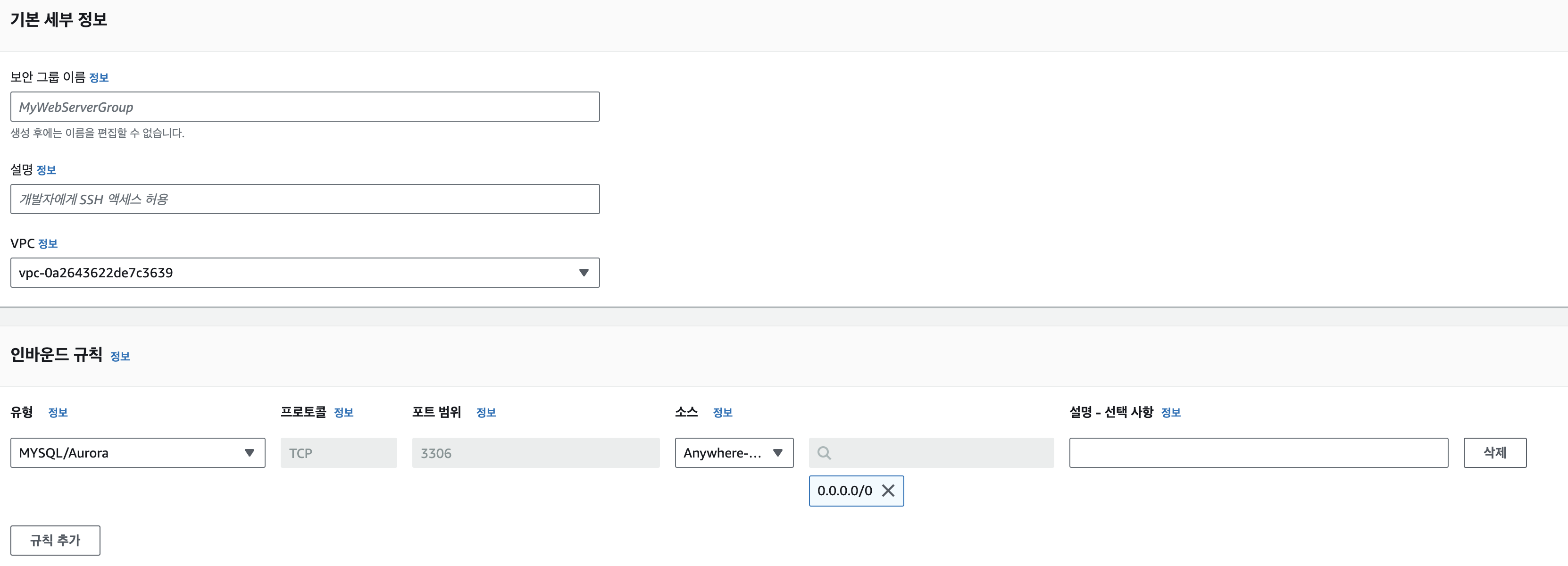Click the source search magnifier icon
Image resolution: width=1568 pixels, height=566 pixels.
(824, 453)
